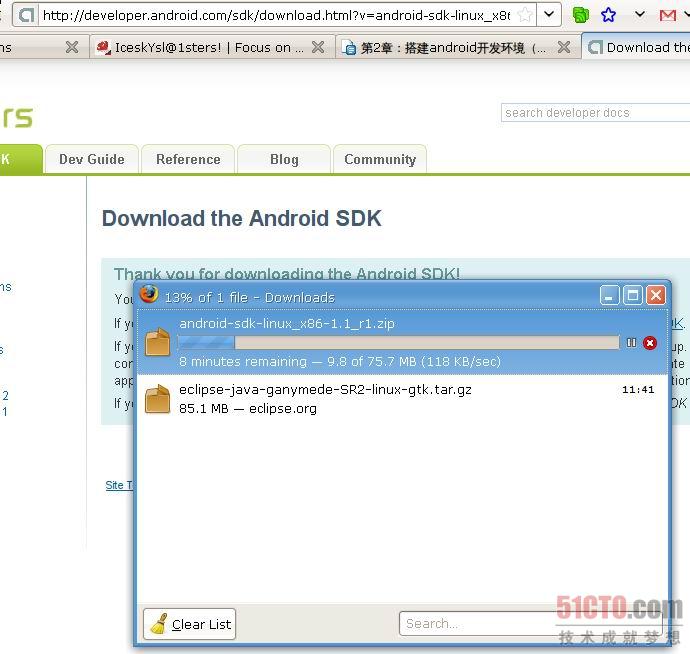The height and width of the screenshot is (654, 690).
Task: Close the IceskYsl@1sters tab
Action: (318, 47)
